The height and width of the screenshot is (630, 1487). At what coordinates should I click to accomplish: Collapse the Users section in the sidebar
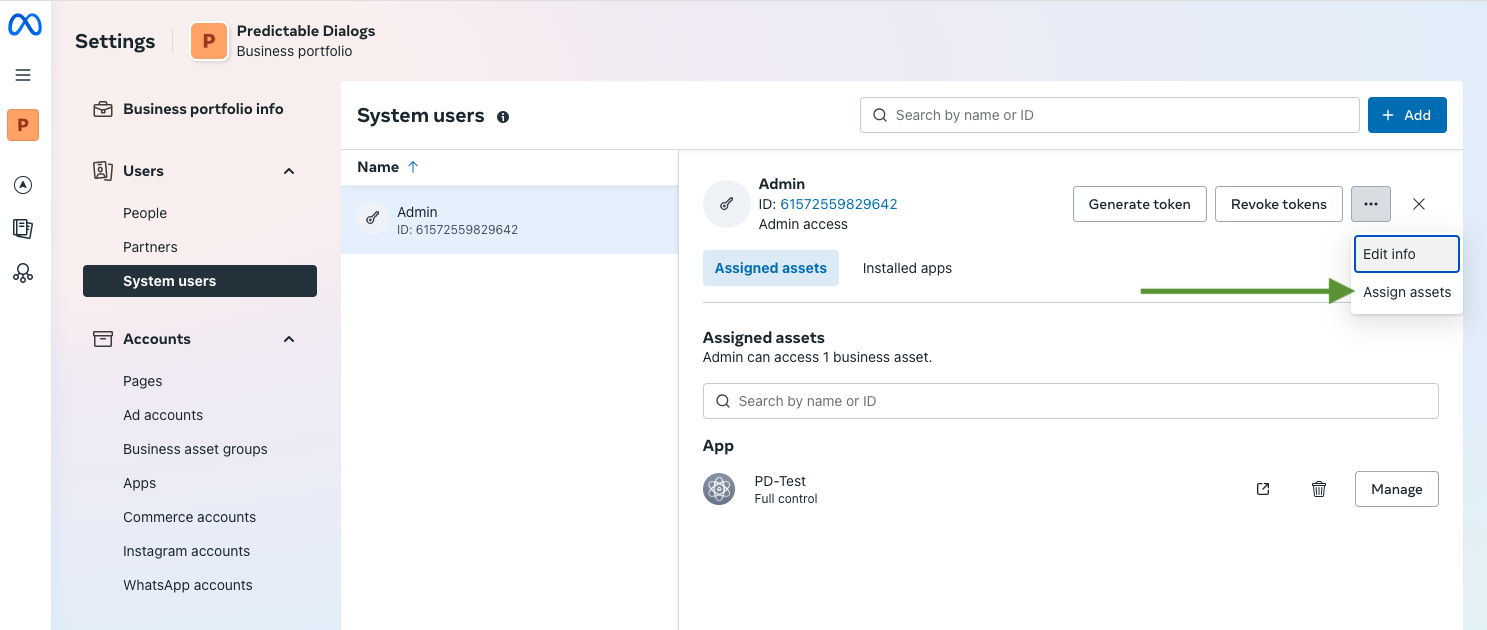coord(289,171)
